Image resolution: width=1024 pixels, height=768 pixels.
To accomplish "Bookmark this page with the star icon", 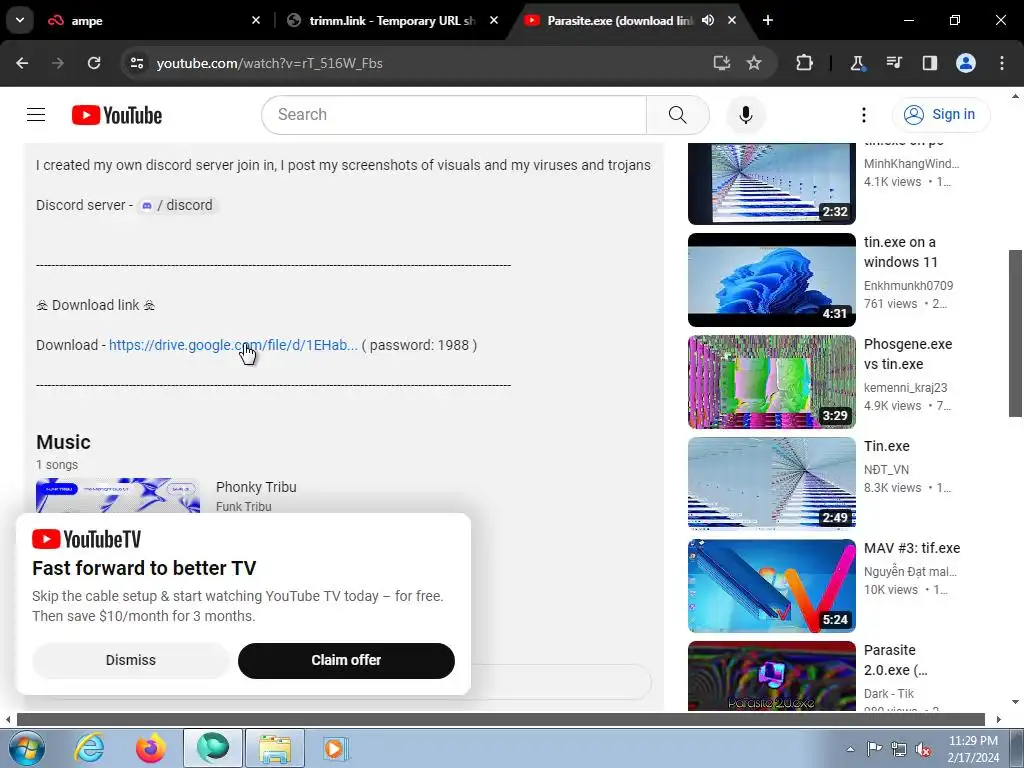I will [754, 63].
